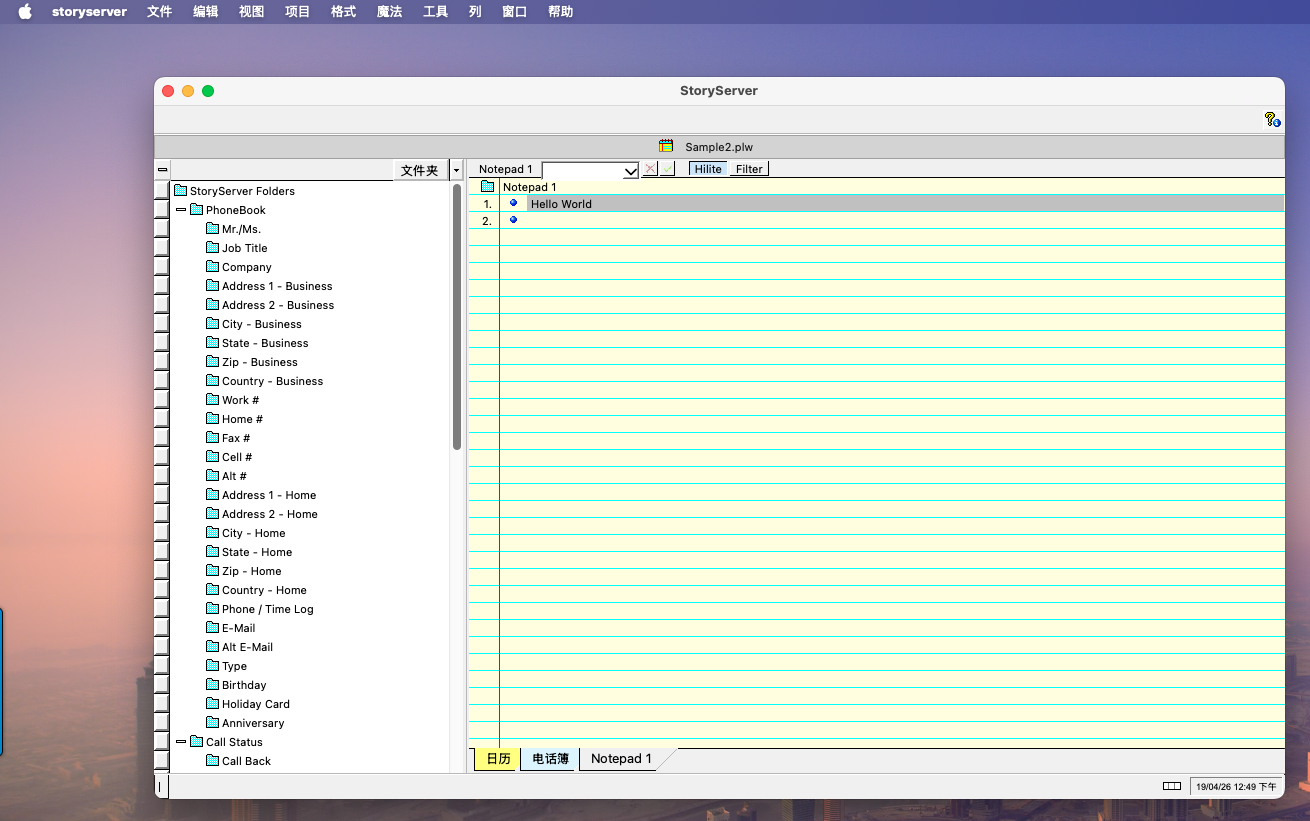
Task: Toggle the row box beside Address 1 - Home
Action: 161,495
